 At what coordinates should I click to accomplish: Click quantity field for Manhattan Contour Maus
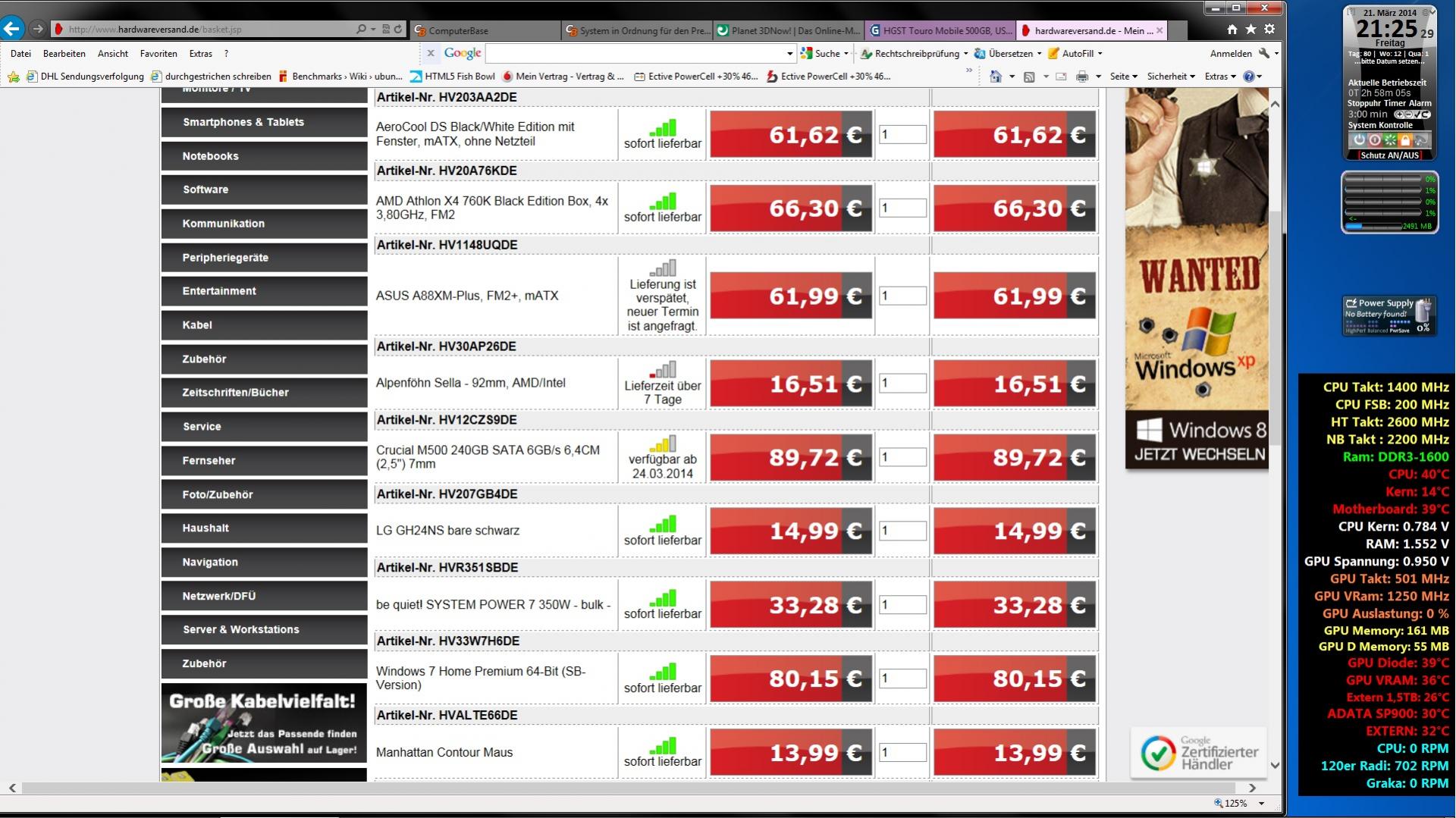coord(902,752)
